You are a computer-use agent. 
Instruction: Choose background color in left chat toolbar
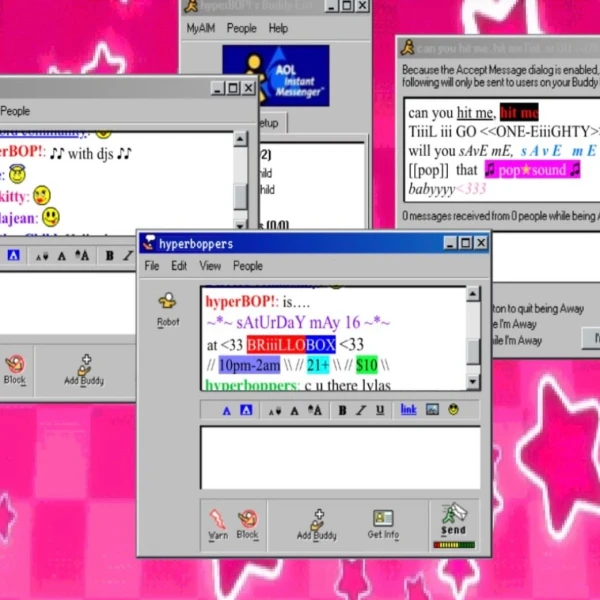pos(13,255)
